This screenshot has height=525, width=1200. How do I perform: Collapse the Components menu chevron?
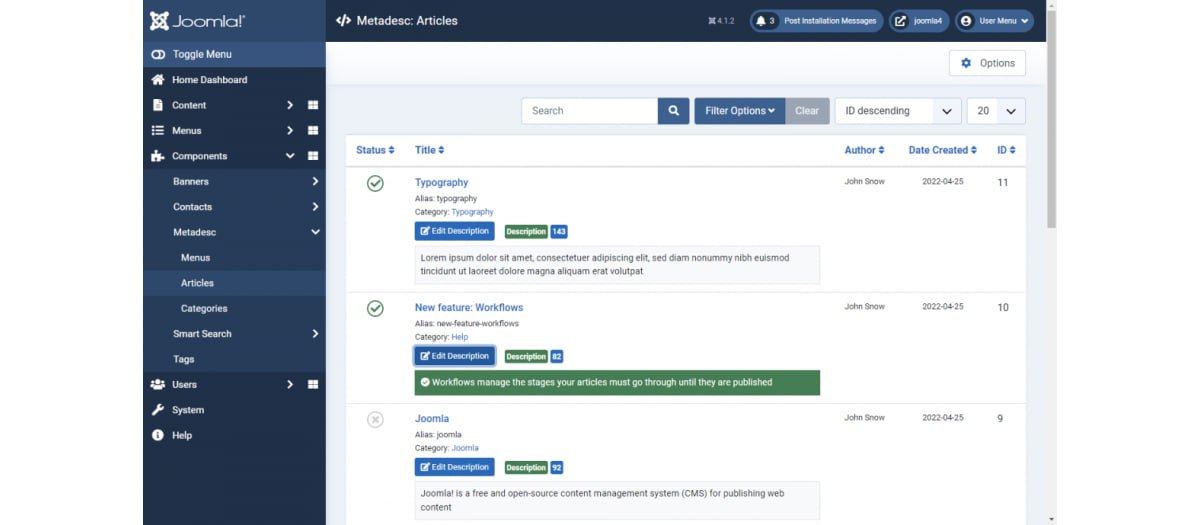(x=290, y=156)
